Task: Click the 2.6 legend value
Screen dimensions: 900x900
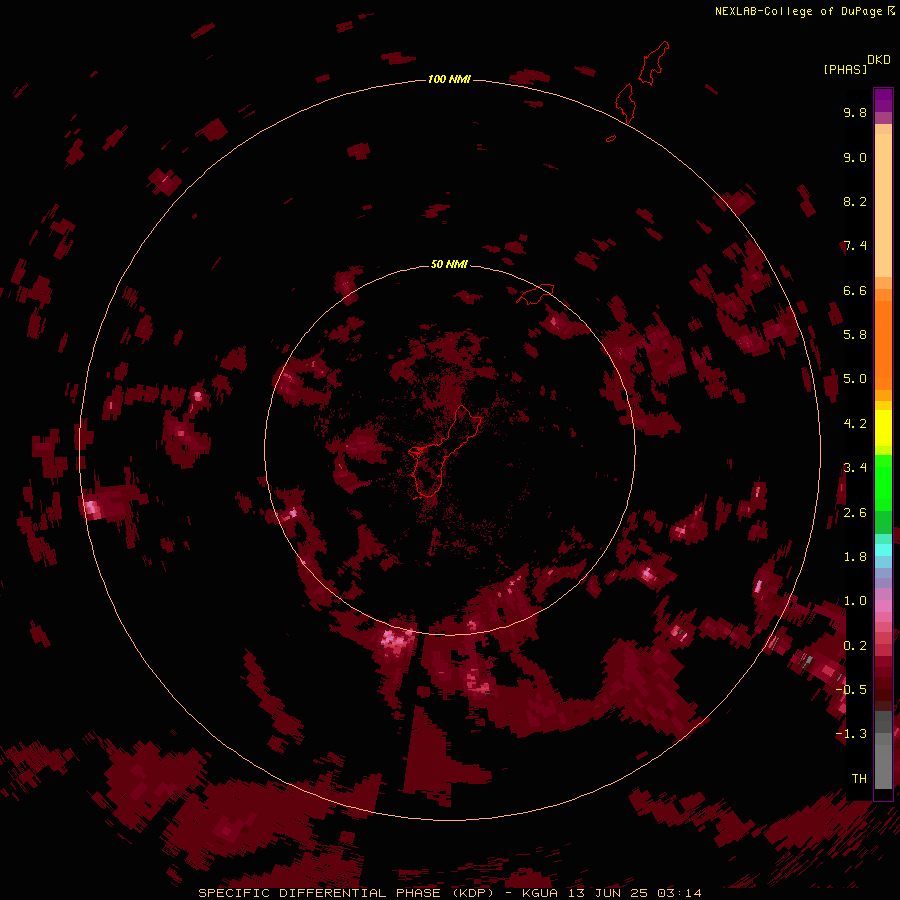Action: pos(855,513)
